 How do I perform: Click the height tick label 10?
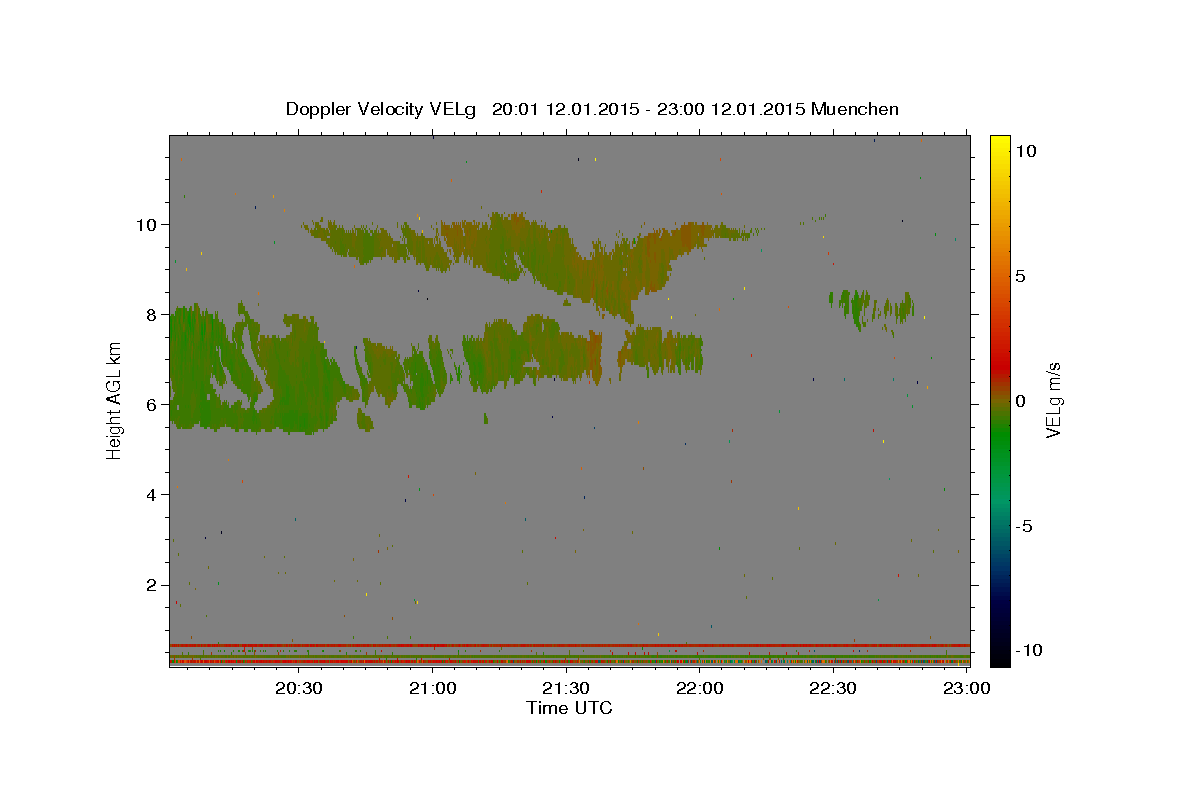(148, 224)
